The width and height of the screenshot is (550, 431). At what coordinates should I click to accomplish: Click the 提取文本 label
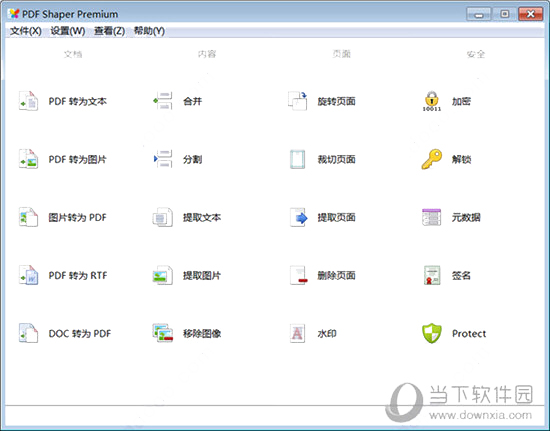(202, 217)
